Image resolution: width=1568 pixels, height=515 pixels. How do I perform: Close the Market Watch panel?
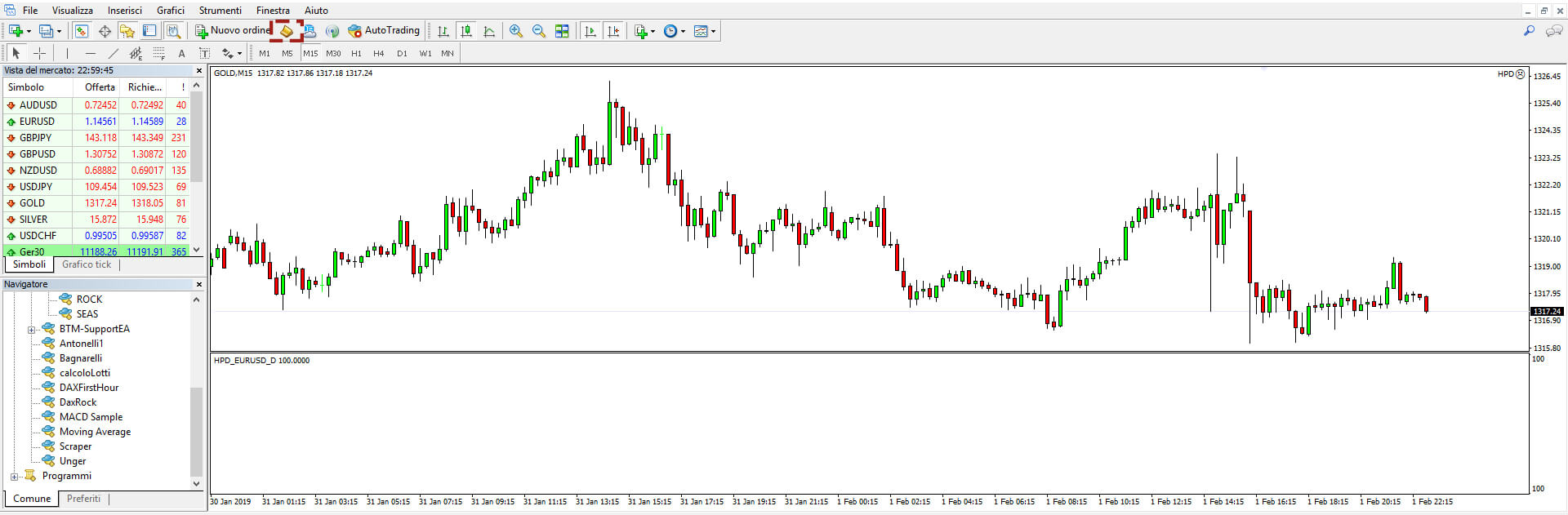[198, 71]
